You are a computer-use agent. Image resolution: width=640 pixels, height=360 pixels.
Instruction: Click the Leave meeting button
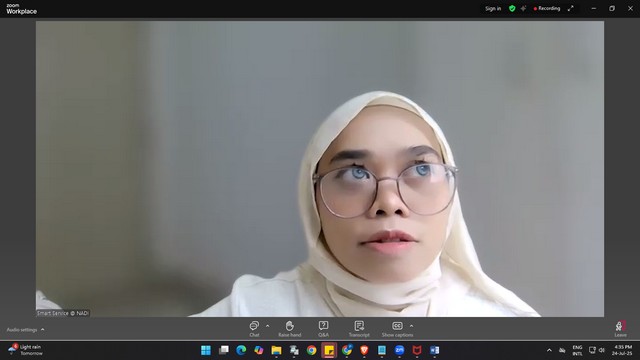click(x=620, y=329)
